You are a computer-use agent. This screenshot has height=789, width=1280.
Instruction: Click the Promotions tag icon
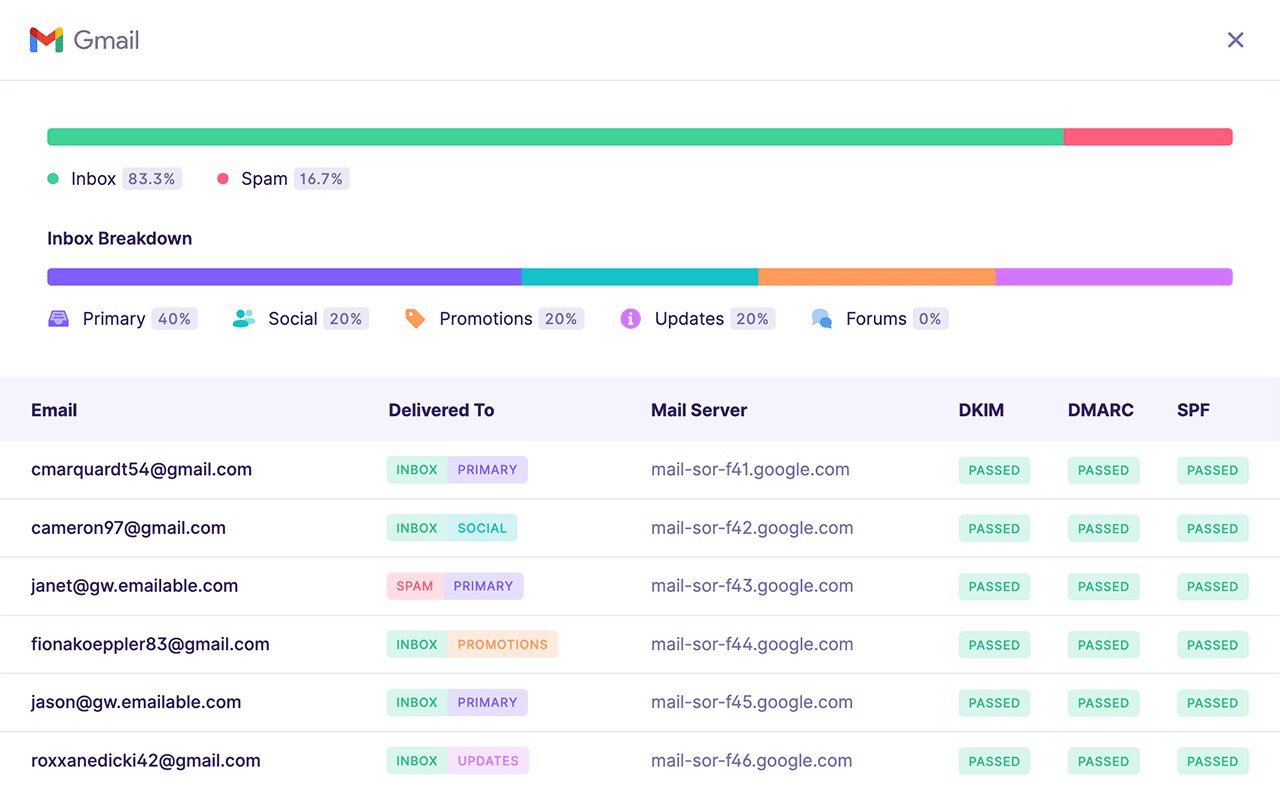[x=415, y=319]
